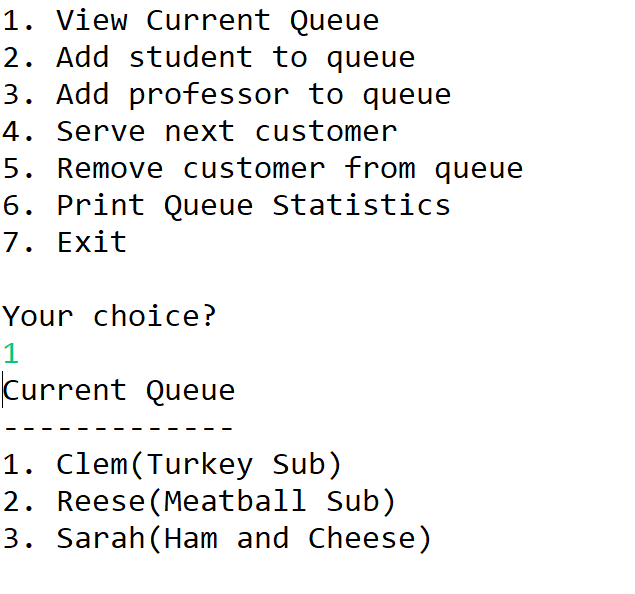Click the word 'Turkey' in first entry

(200, 465)
